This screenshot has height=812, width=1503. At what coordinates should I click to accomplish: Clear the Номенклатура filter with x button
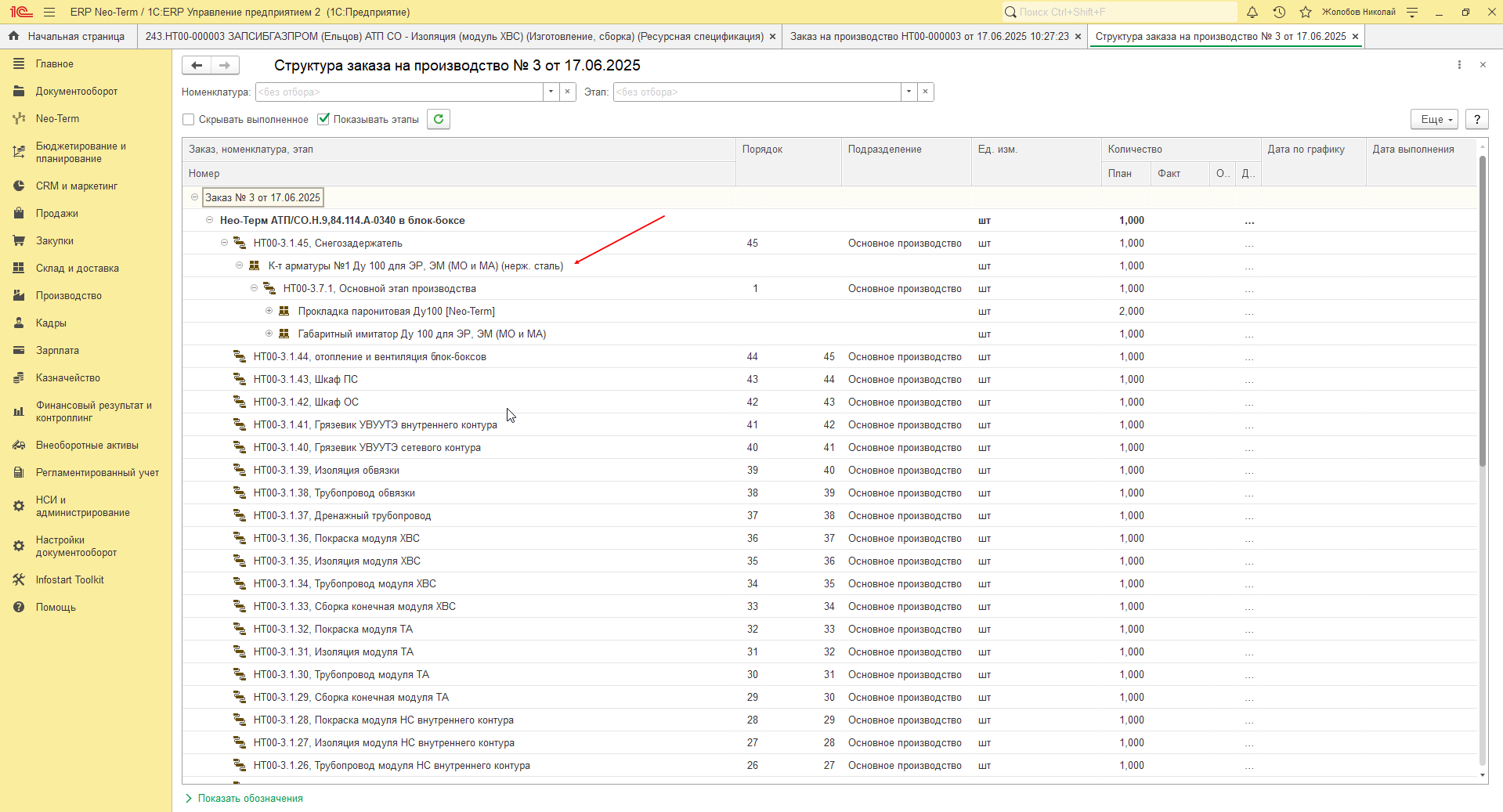(568, 92)
